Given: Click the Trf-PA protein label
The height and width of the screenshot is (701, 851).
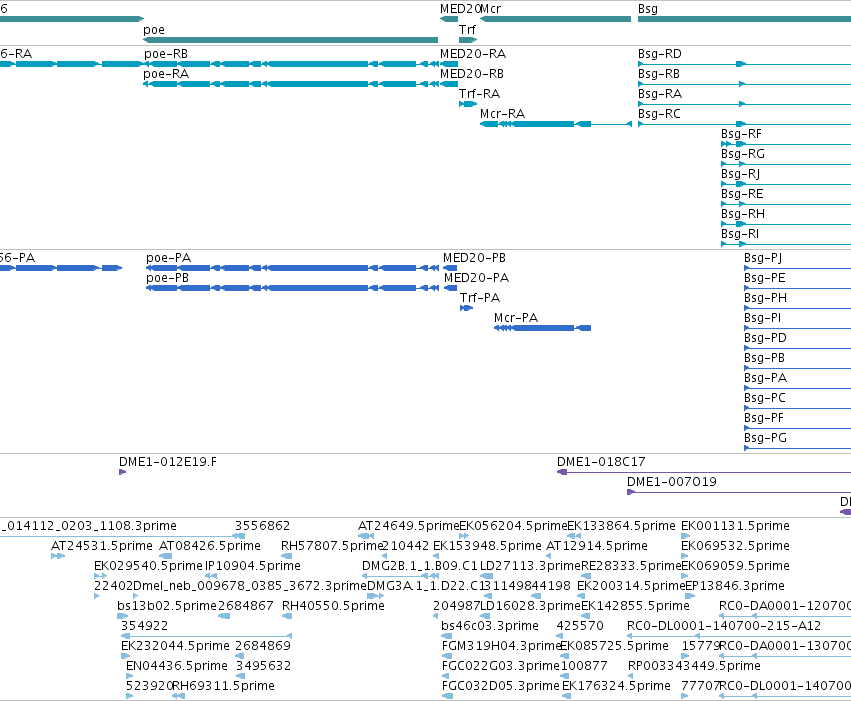Looking at the screenshot, I should 480,298.
